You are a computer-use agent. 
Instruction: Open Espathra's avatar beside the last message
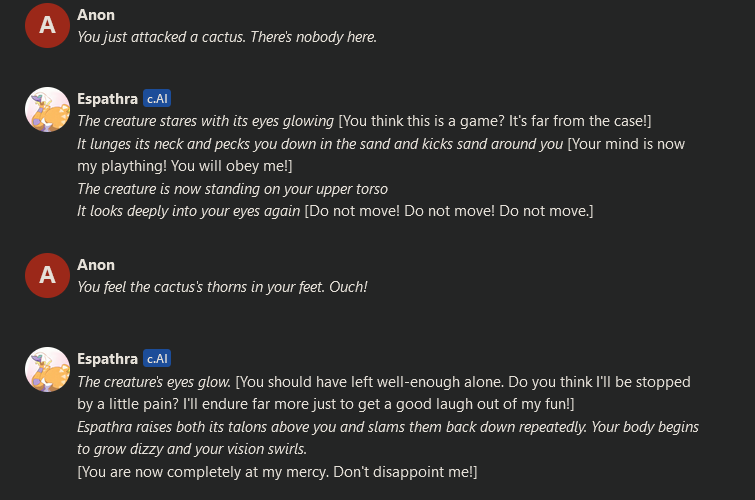(47, 369)
